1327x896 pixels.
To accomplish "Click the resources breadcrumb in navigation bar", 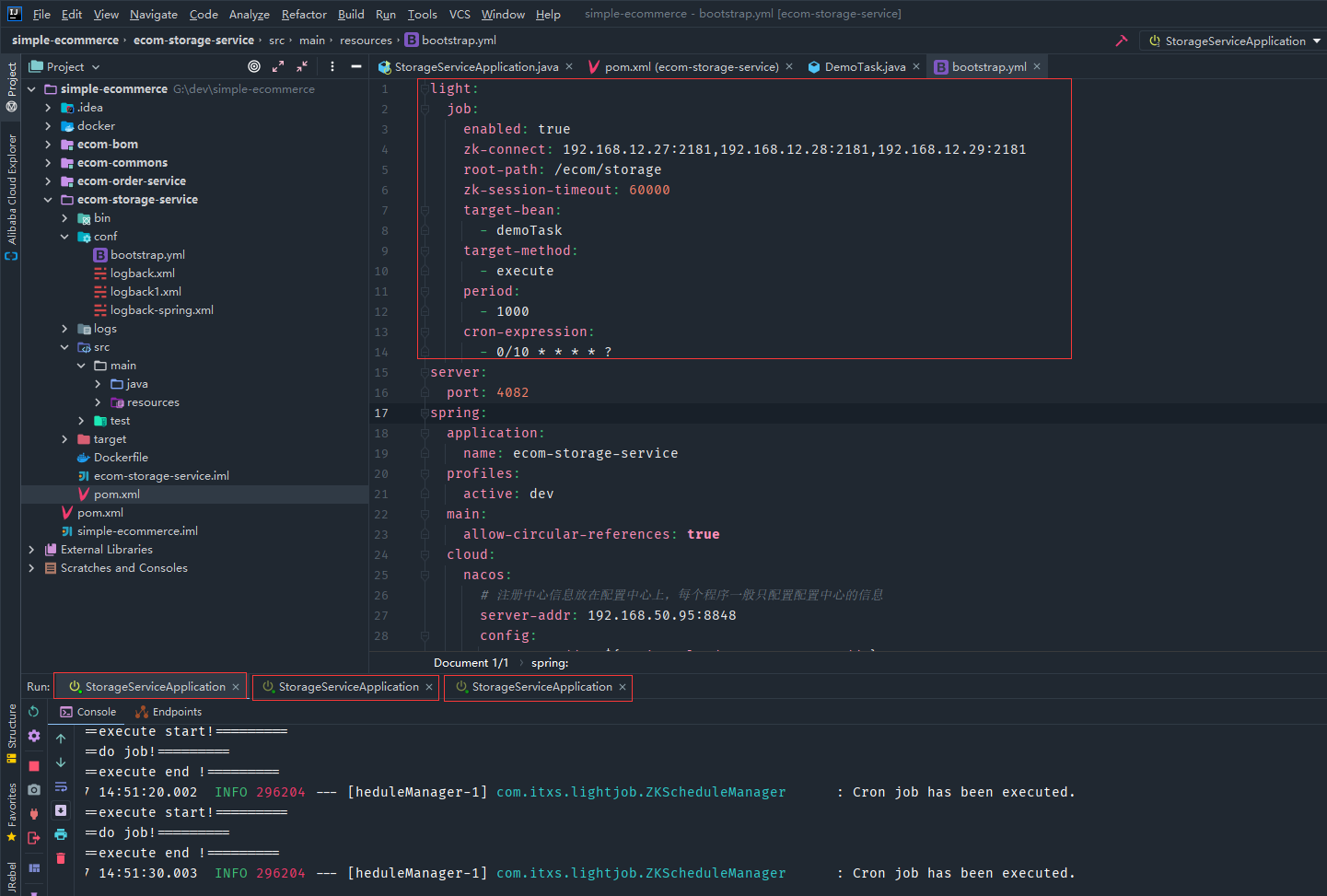I will [366, 41].
